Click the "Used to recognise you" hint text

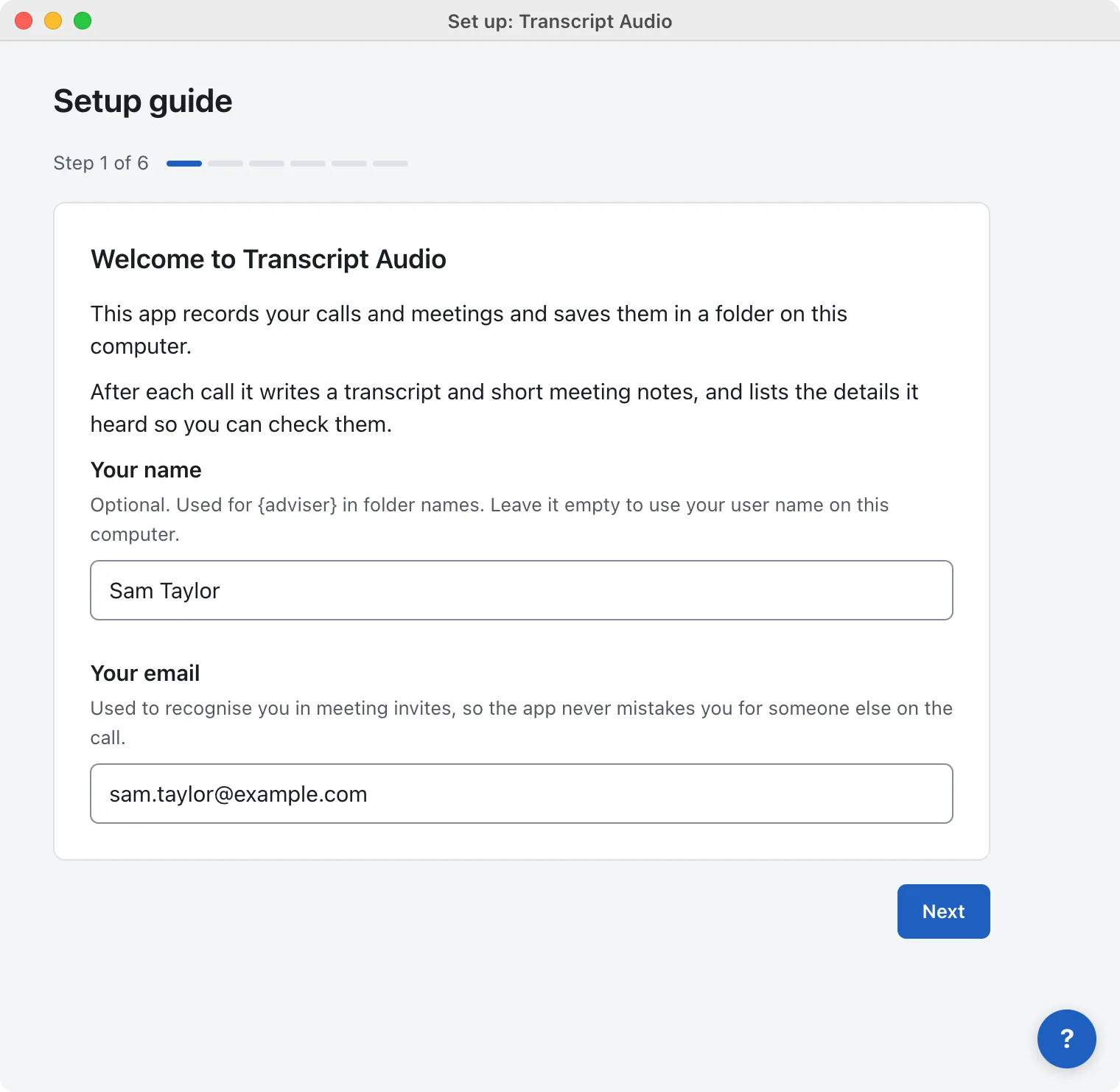(x=522, y=723)
